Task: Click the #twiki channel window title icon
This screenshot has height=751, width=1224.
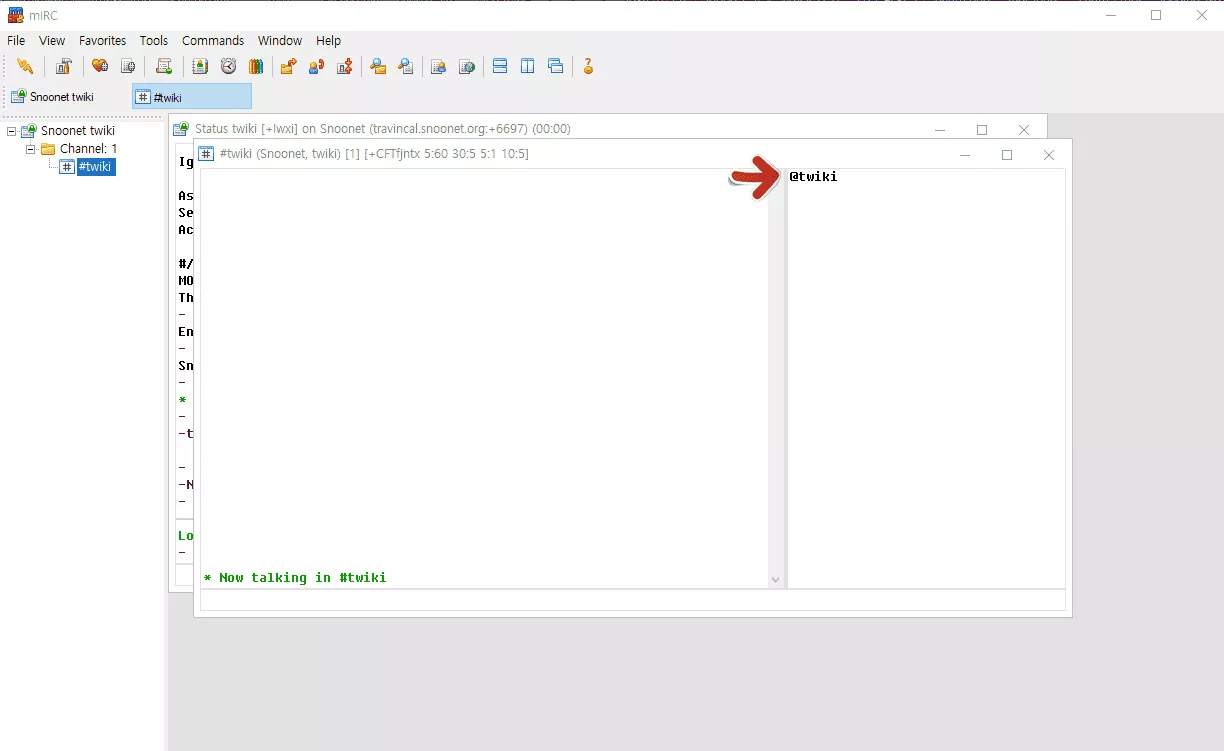Action: [206, 154]
